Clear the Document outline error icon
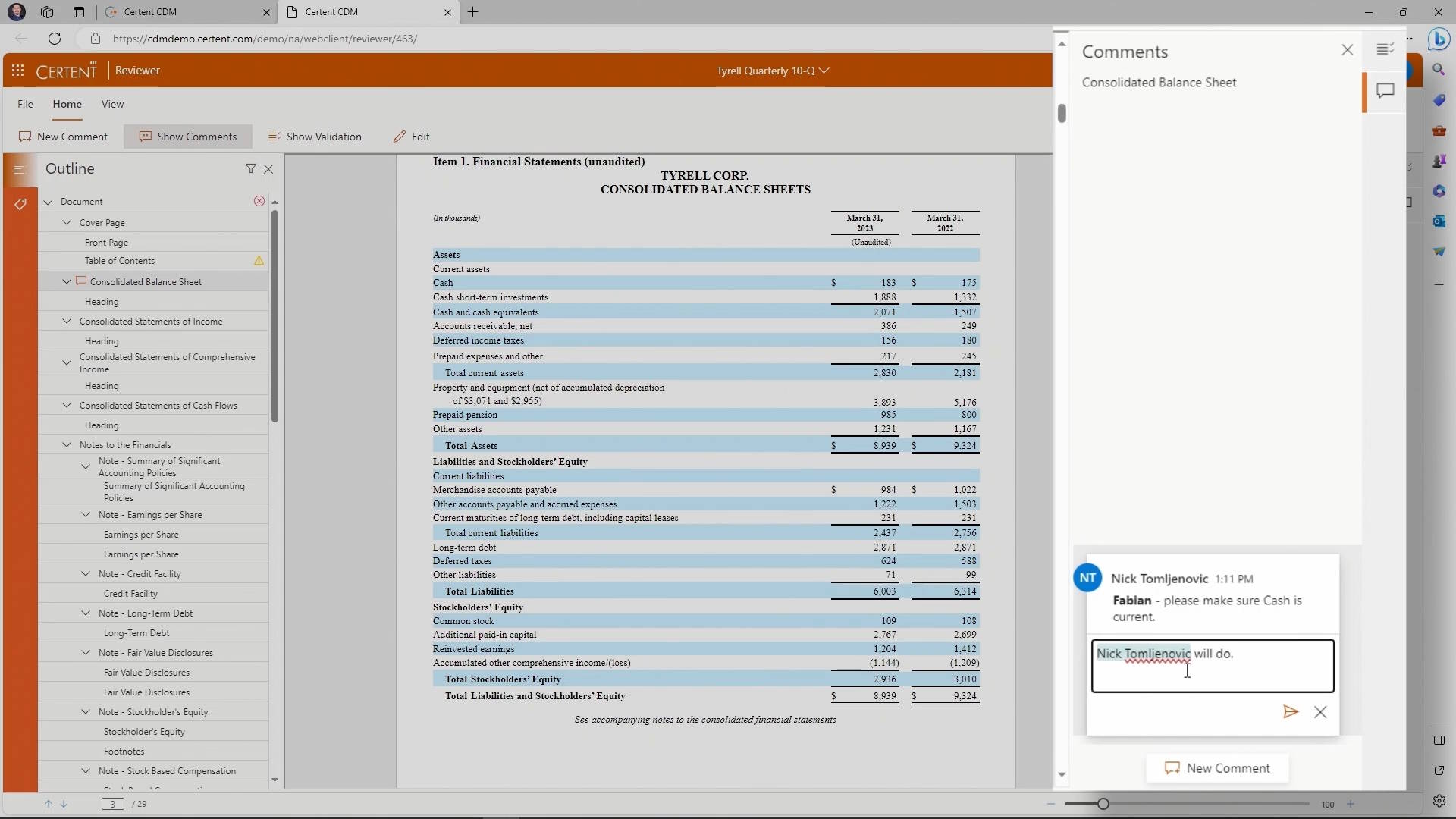Screen dimensions: 1456x819 (x=259, y=201)
